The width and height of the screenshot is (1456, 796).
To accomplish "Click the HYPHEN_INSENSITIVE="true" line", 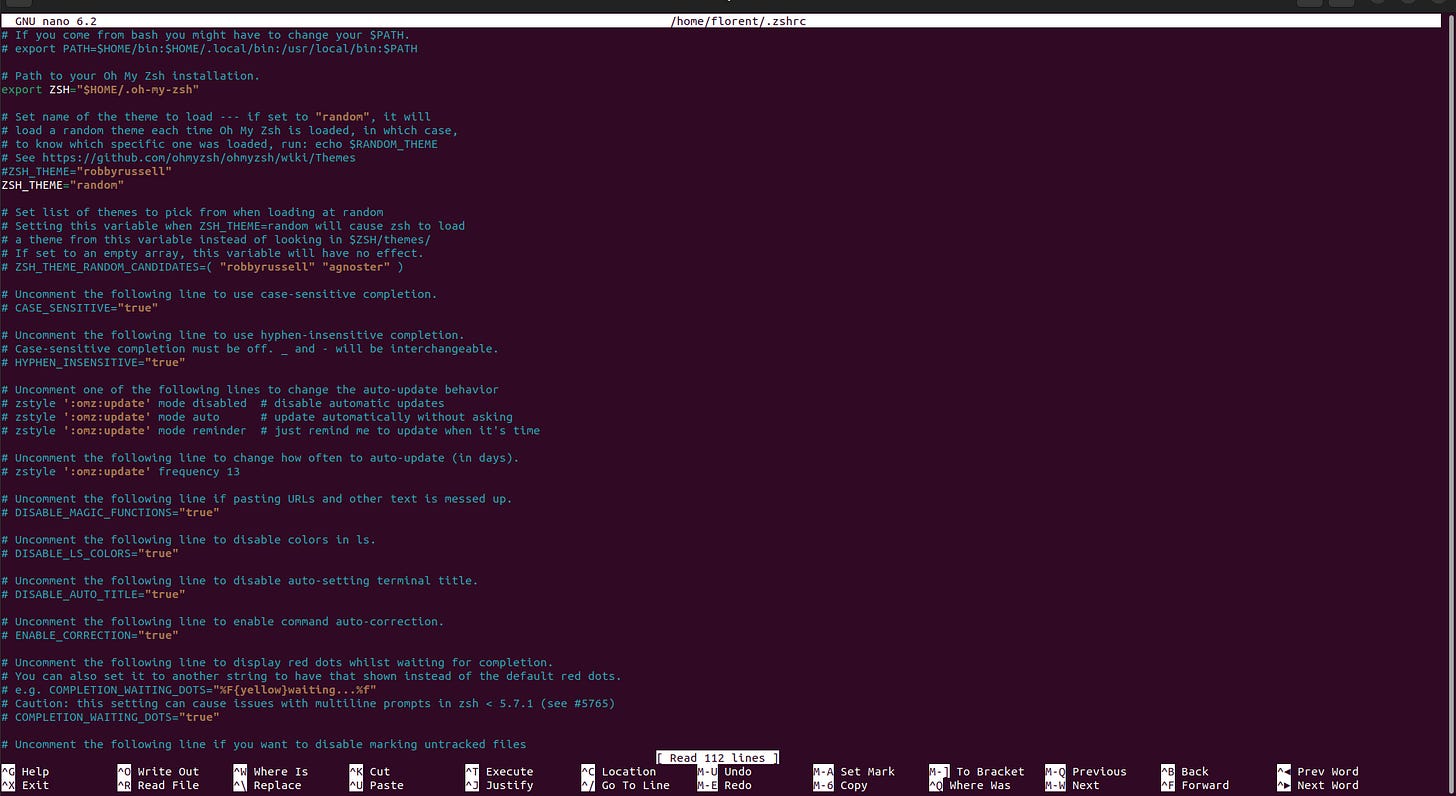I will (x=94, y=362).
